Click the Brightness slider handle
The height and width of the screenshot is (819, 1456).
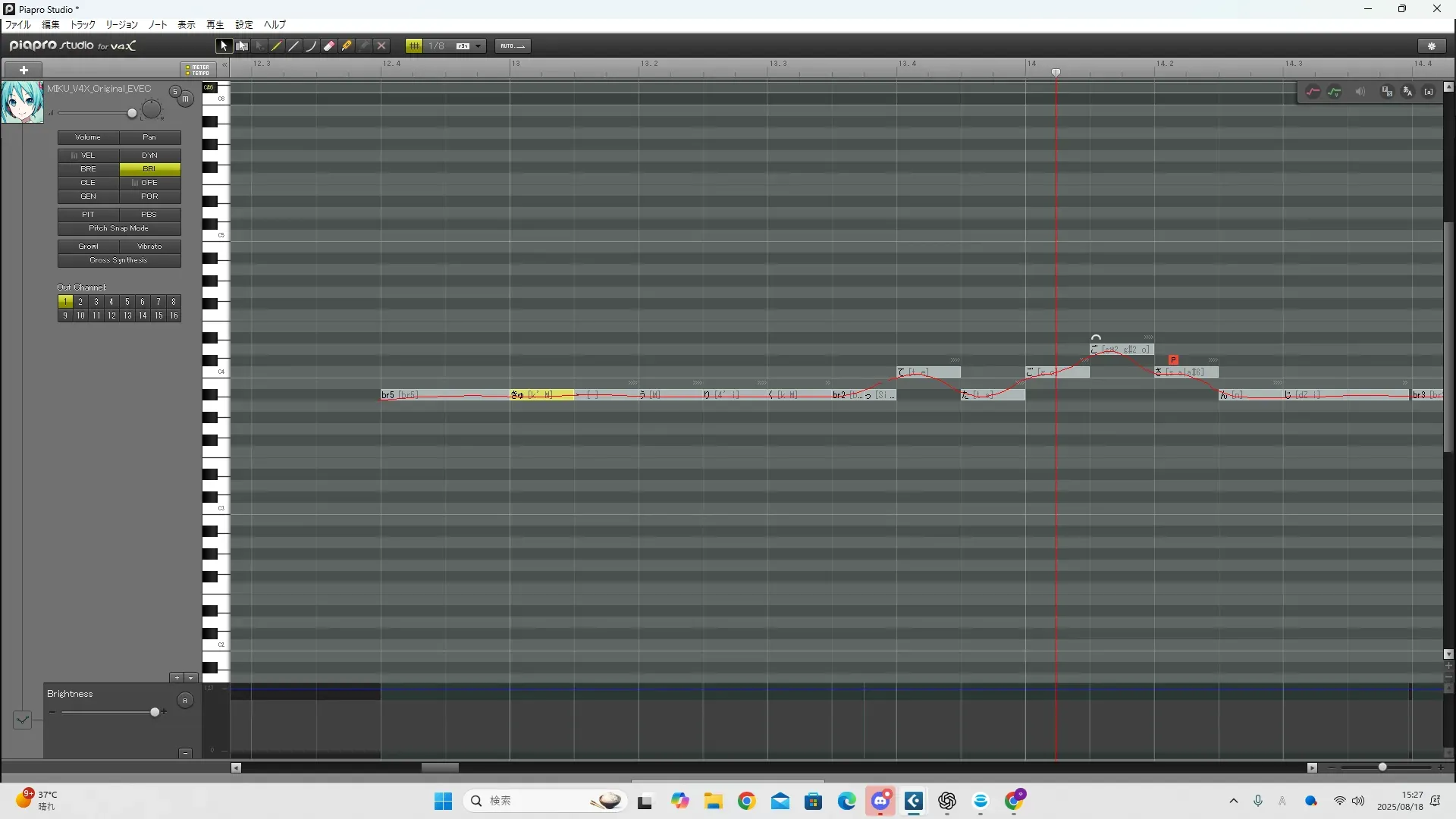pyautogui.click(x=155, y=712)
